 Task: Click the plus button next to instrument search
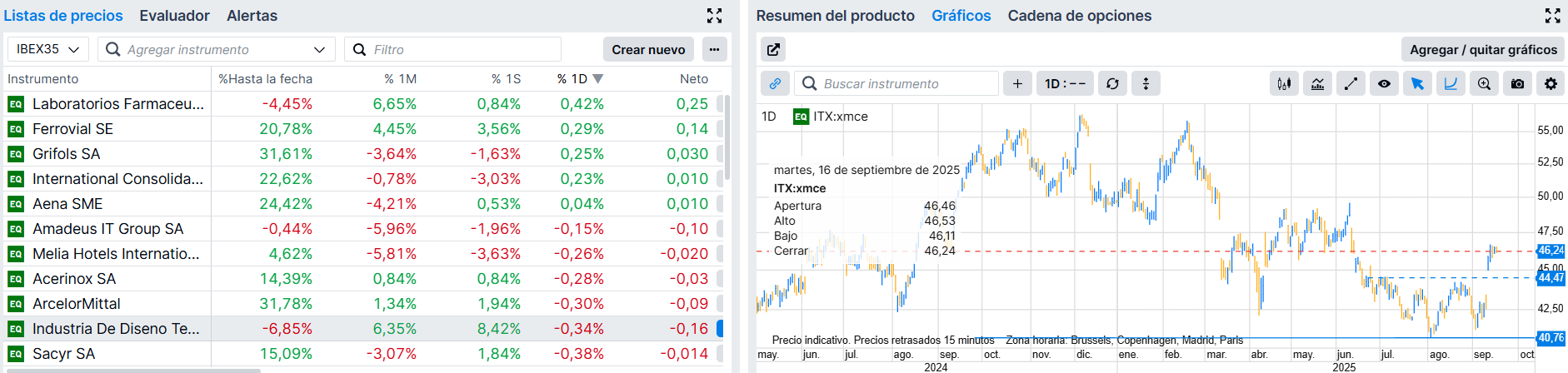click(x=1017, y=83)
